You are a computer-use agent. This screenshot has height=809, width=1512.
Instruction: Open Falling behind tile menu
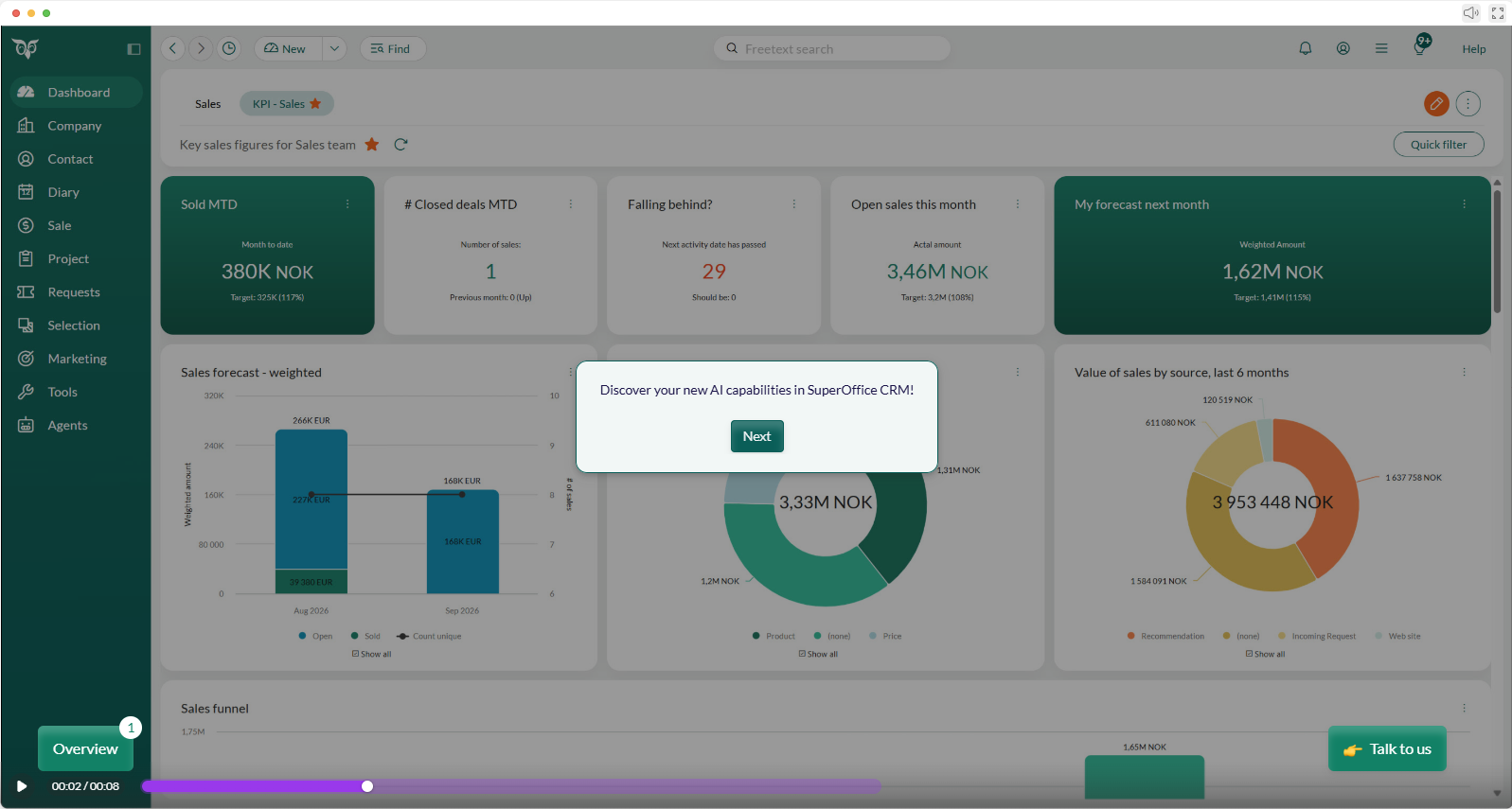click(x=794, y=204)
